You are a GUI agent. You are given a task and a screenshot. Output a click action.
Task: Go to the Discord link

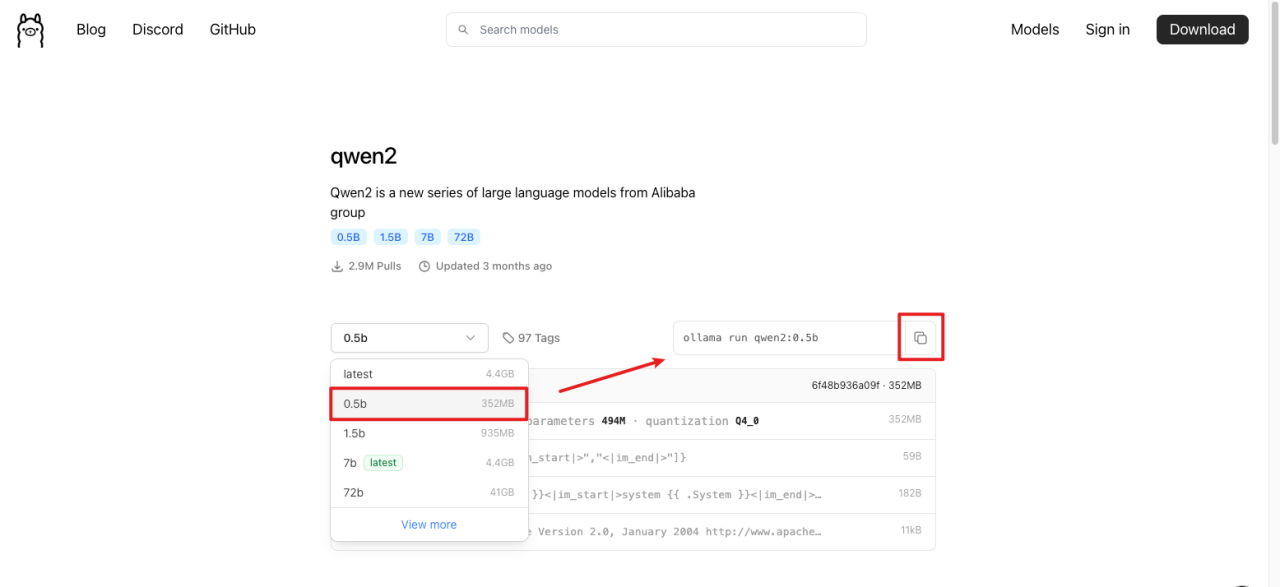(158, 30)
